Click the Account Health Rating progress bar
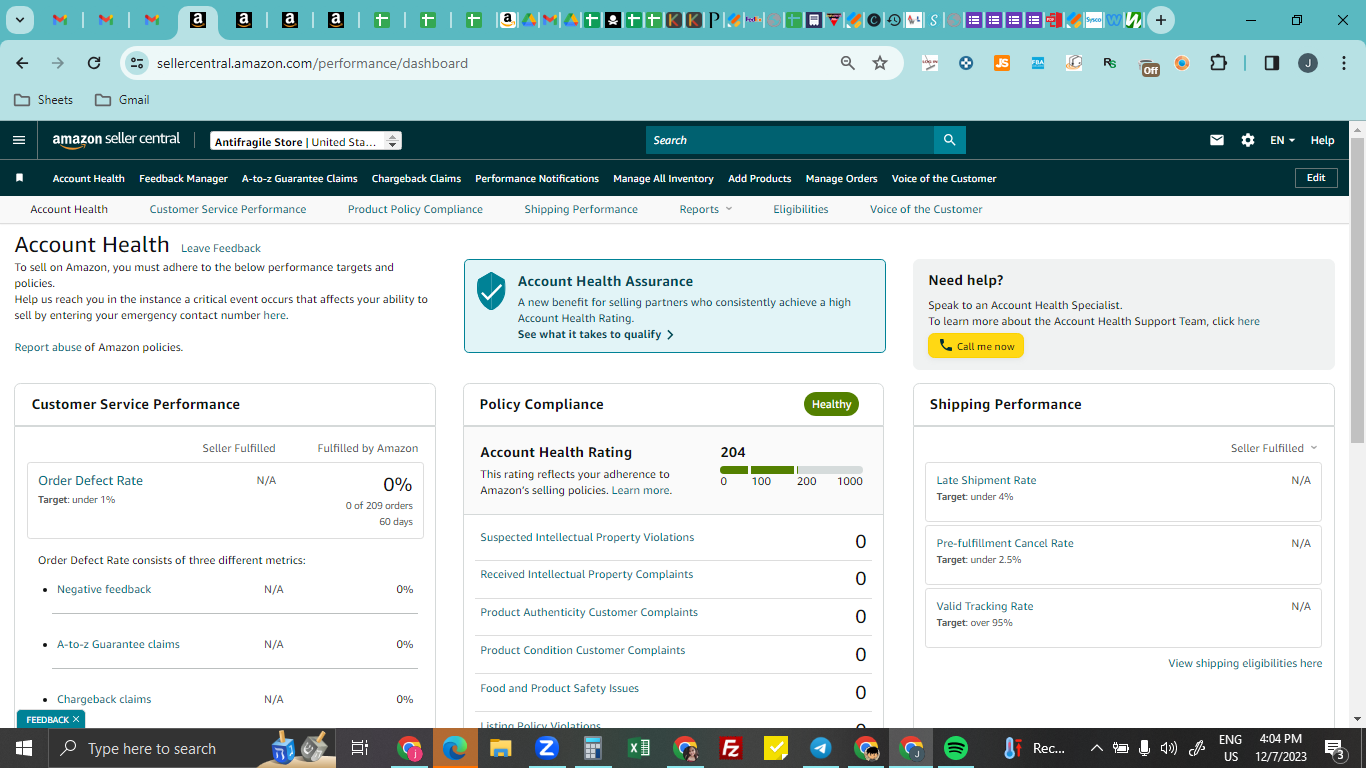Image resolution: width=1366 pixels, height=768 pixels. click(791, 469)
